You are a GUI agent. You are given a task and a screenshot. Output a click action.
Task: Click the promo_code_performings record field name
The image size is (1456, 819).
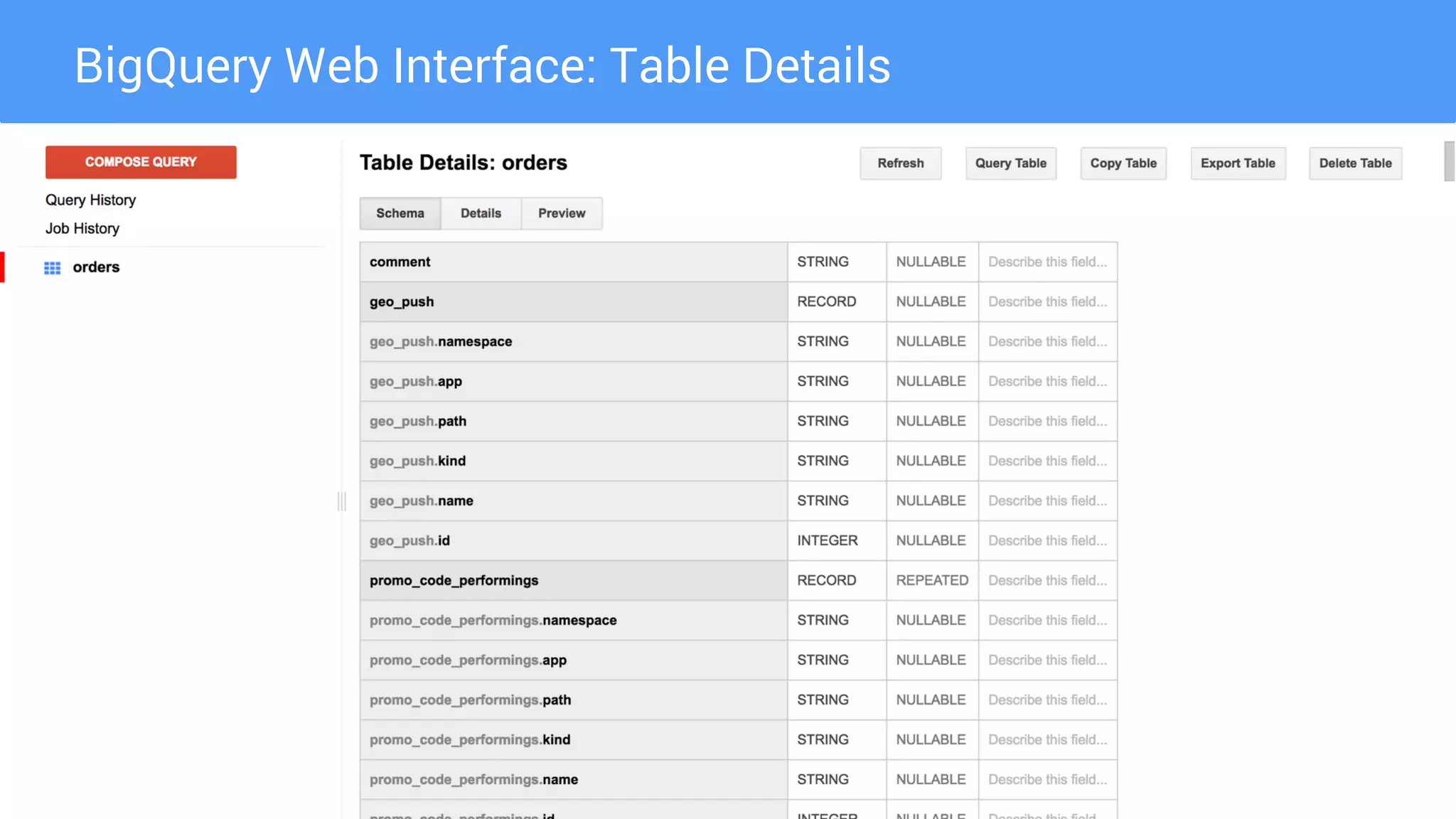click(x=454, y=580)
